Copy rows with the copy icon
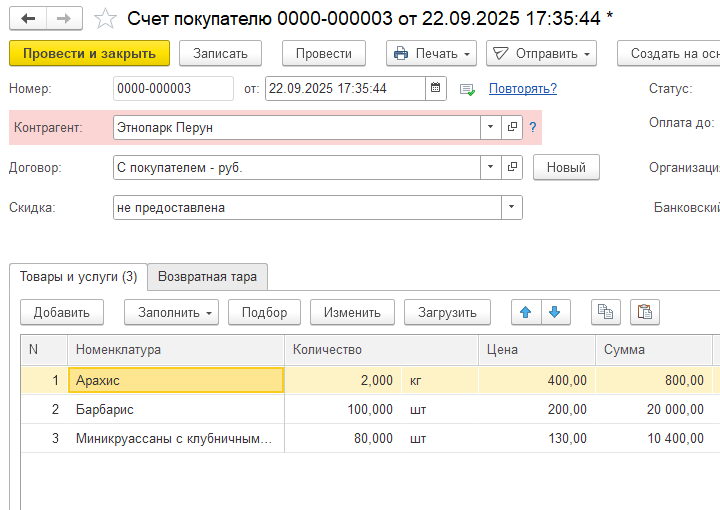 tap(606, 312)
